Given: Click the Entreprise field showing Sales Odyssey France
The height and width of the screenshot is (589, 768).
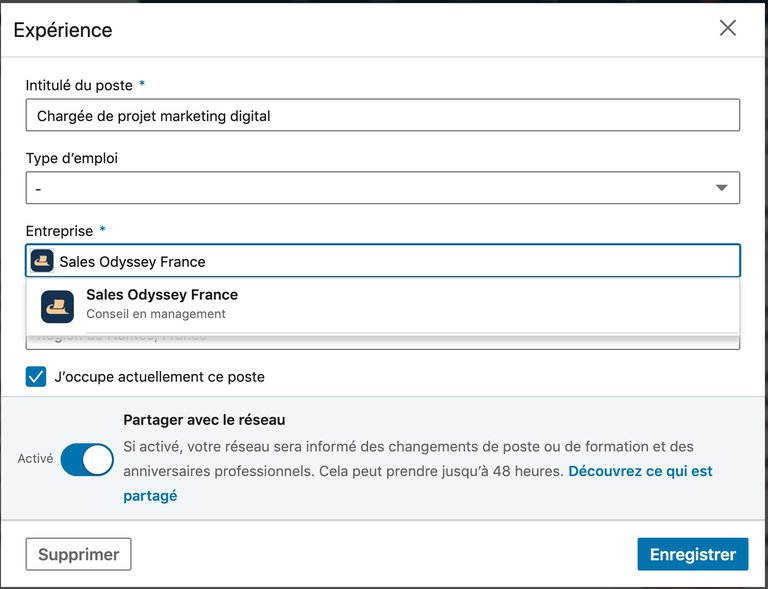Looking at the screenshot, I should 383,260.
